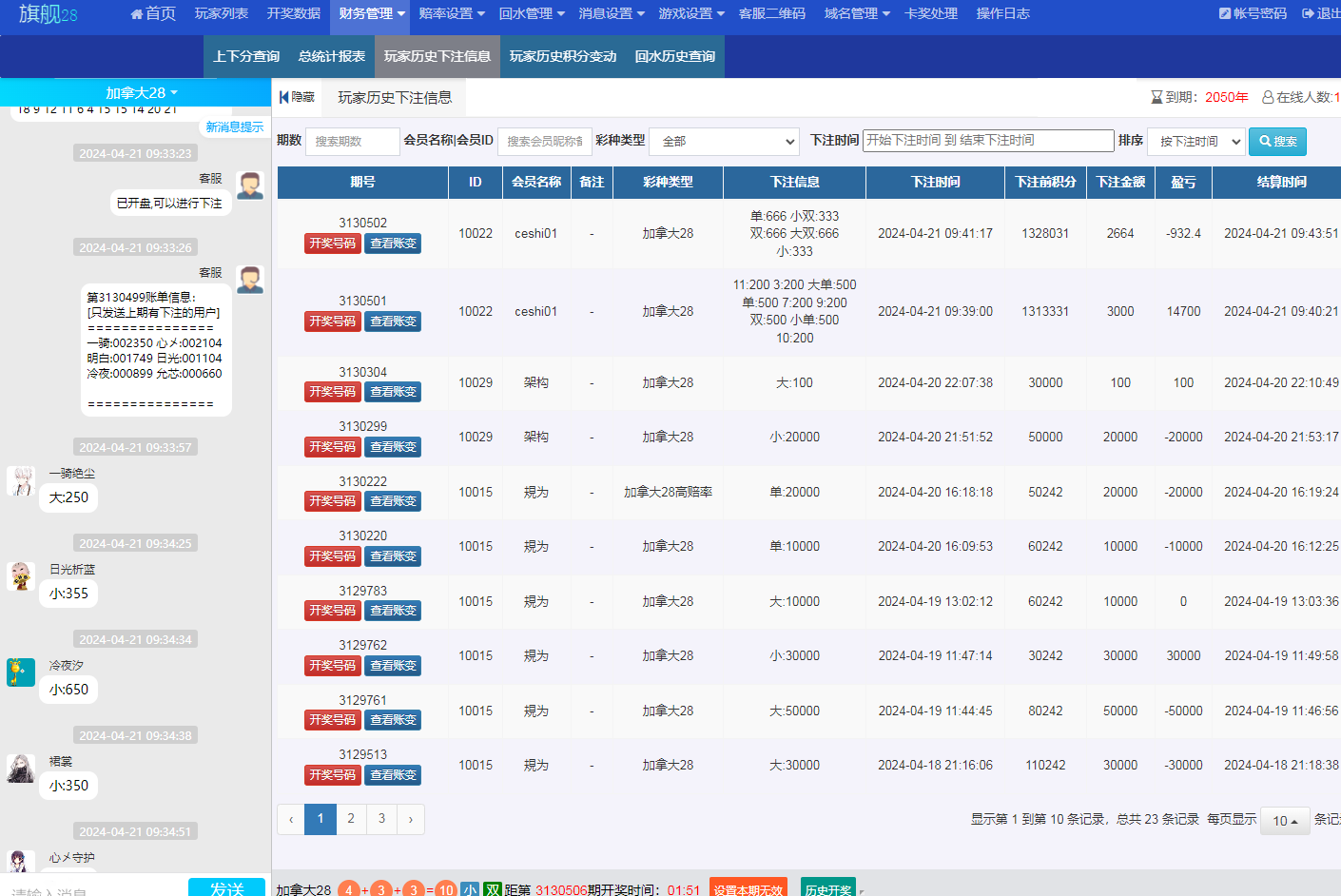Open the 彩种类型 全部 dropdown
This screenshot has width=1341, height=896.
[724, 141]
